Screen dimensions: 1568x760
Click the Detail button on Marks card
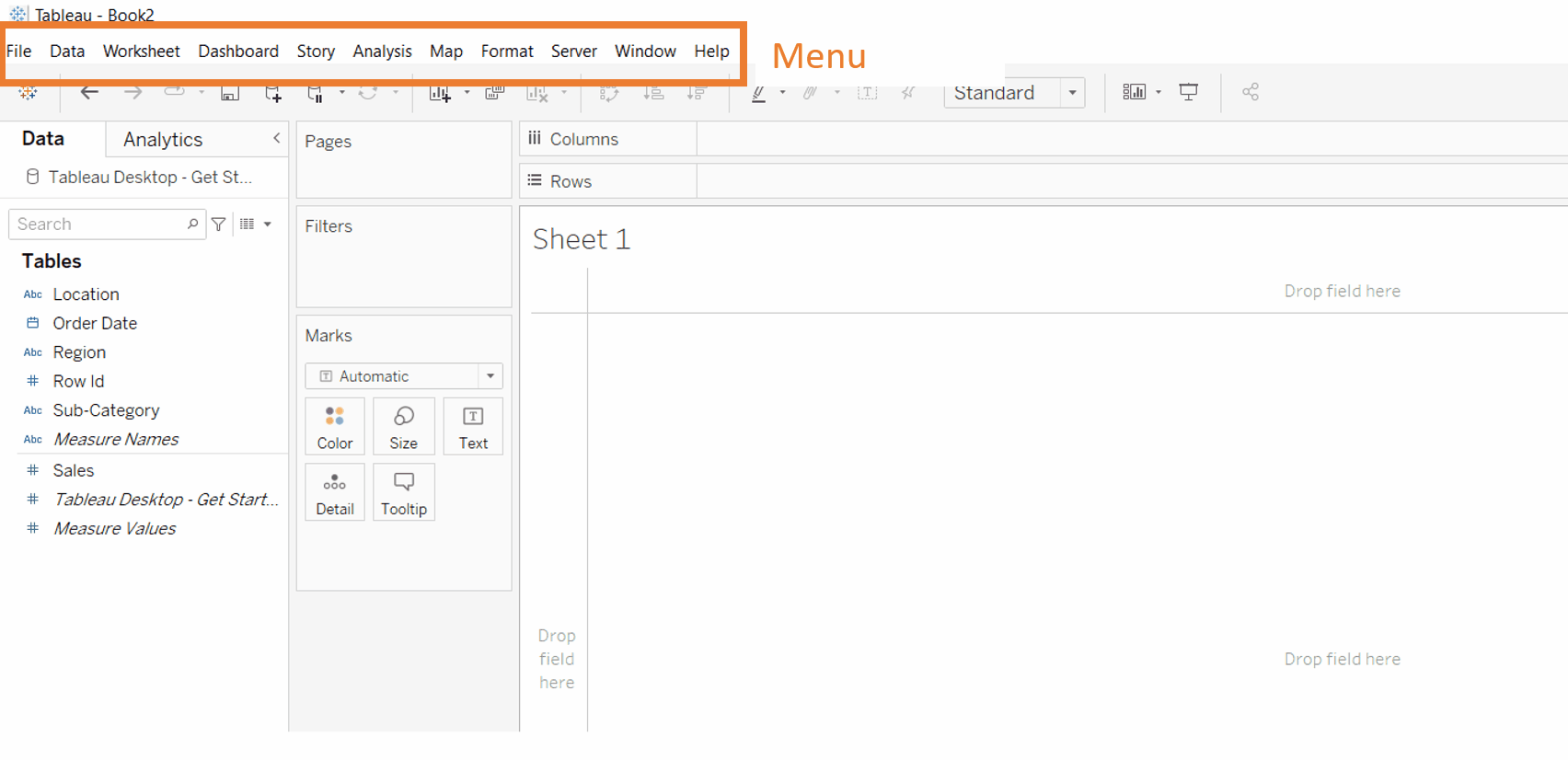(x=335, y=492)
